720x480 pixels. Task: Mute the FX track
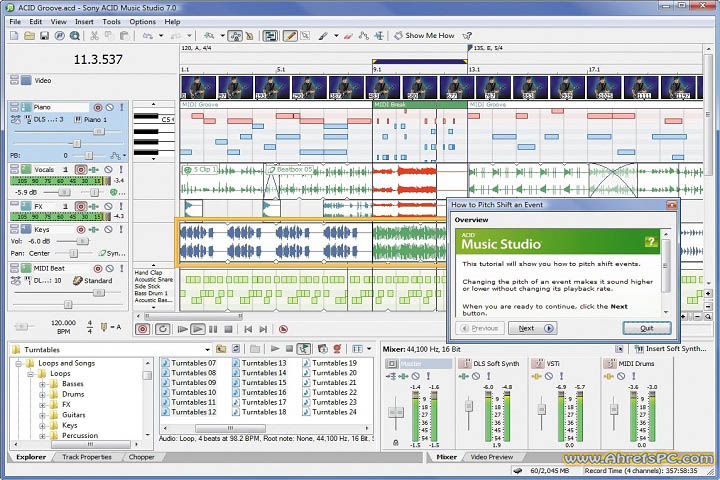[x=108, y=206]
